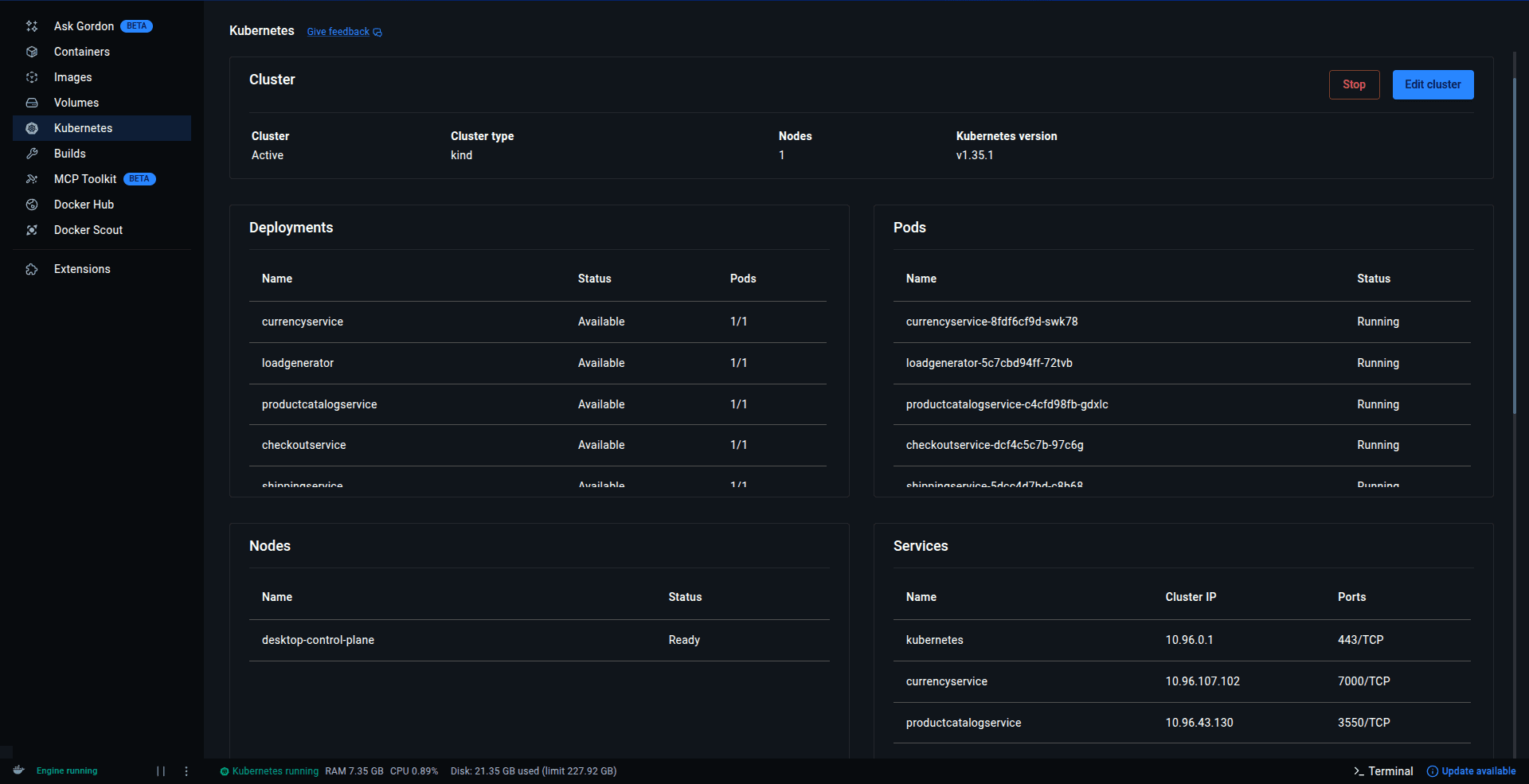Select MCP Toolkit in sidebar

click(x=102, y=179)
